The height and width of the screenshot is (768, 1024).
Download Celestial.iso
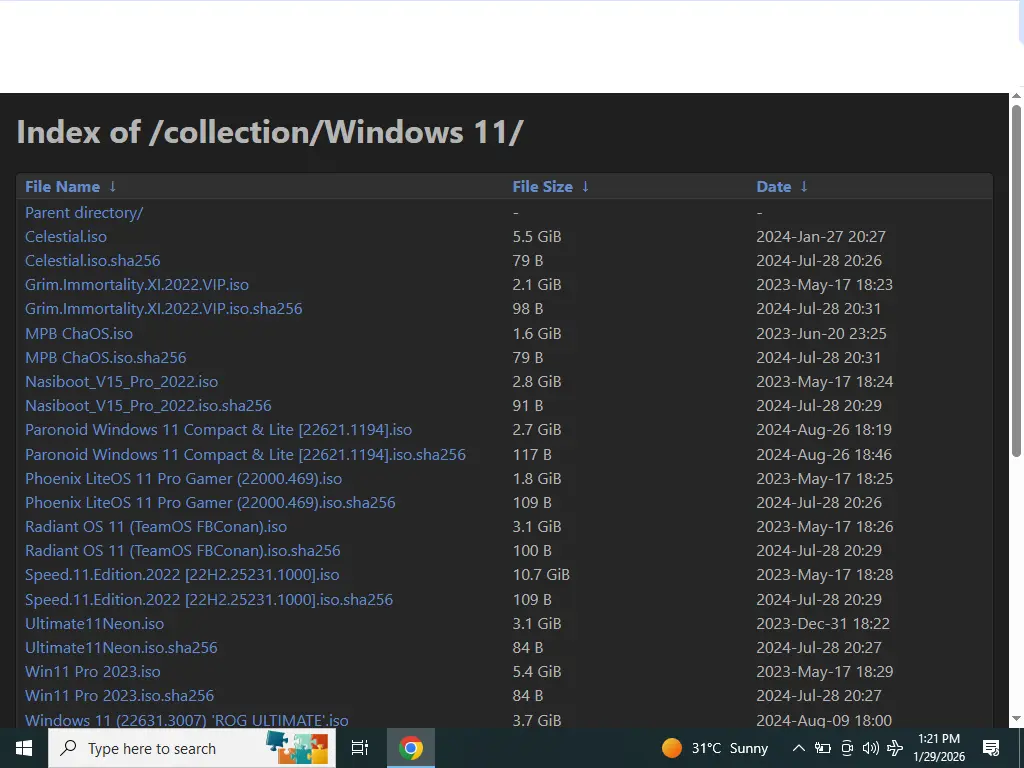pyautogui.click(x=65, y=236)
